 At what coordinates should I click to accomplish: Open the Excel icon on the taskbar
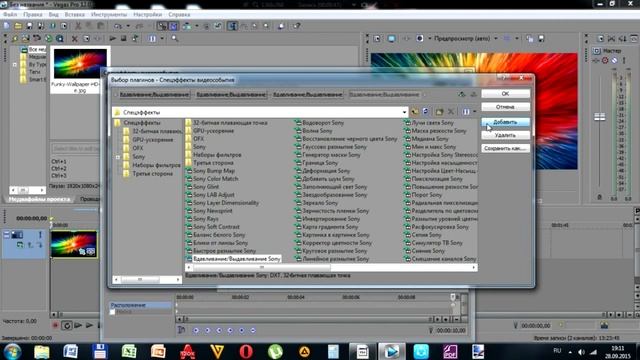click(129, 351)
